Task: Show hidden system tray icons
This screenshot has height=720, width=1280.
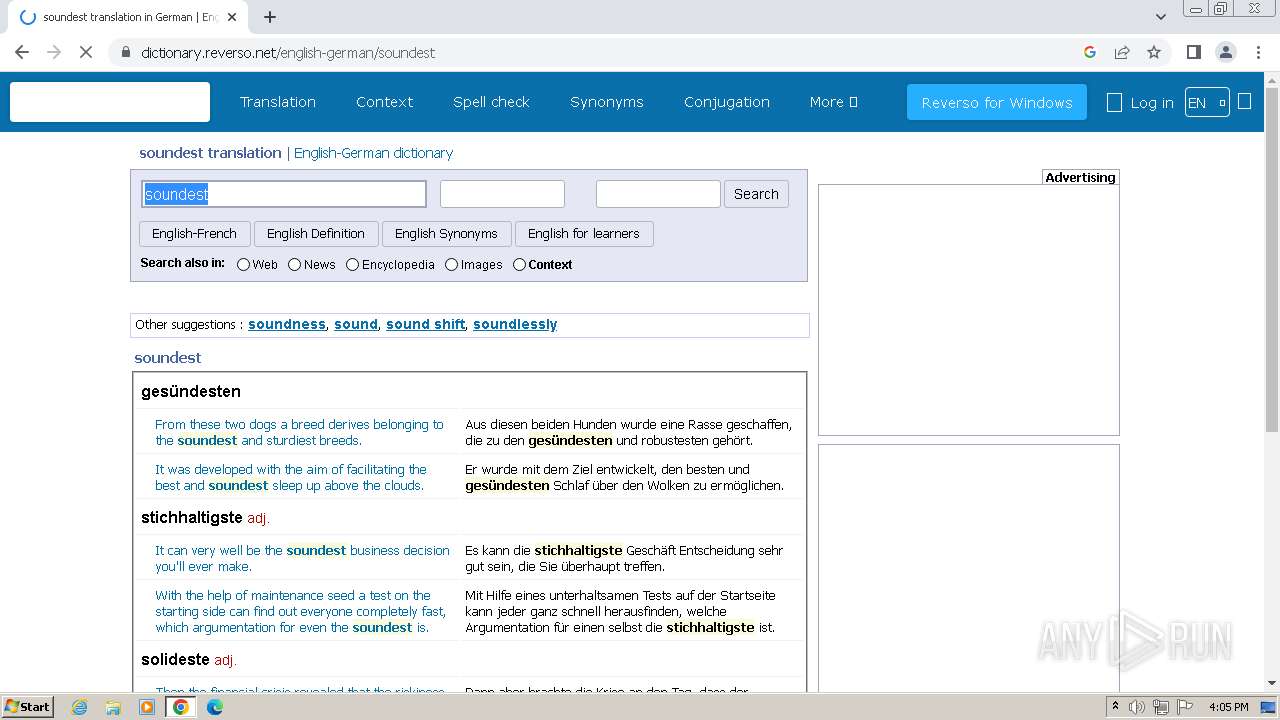Action: [x=1115, y=706]
